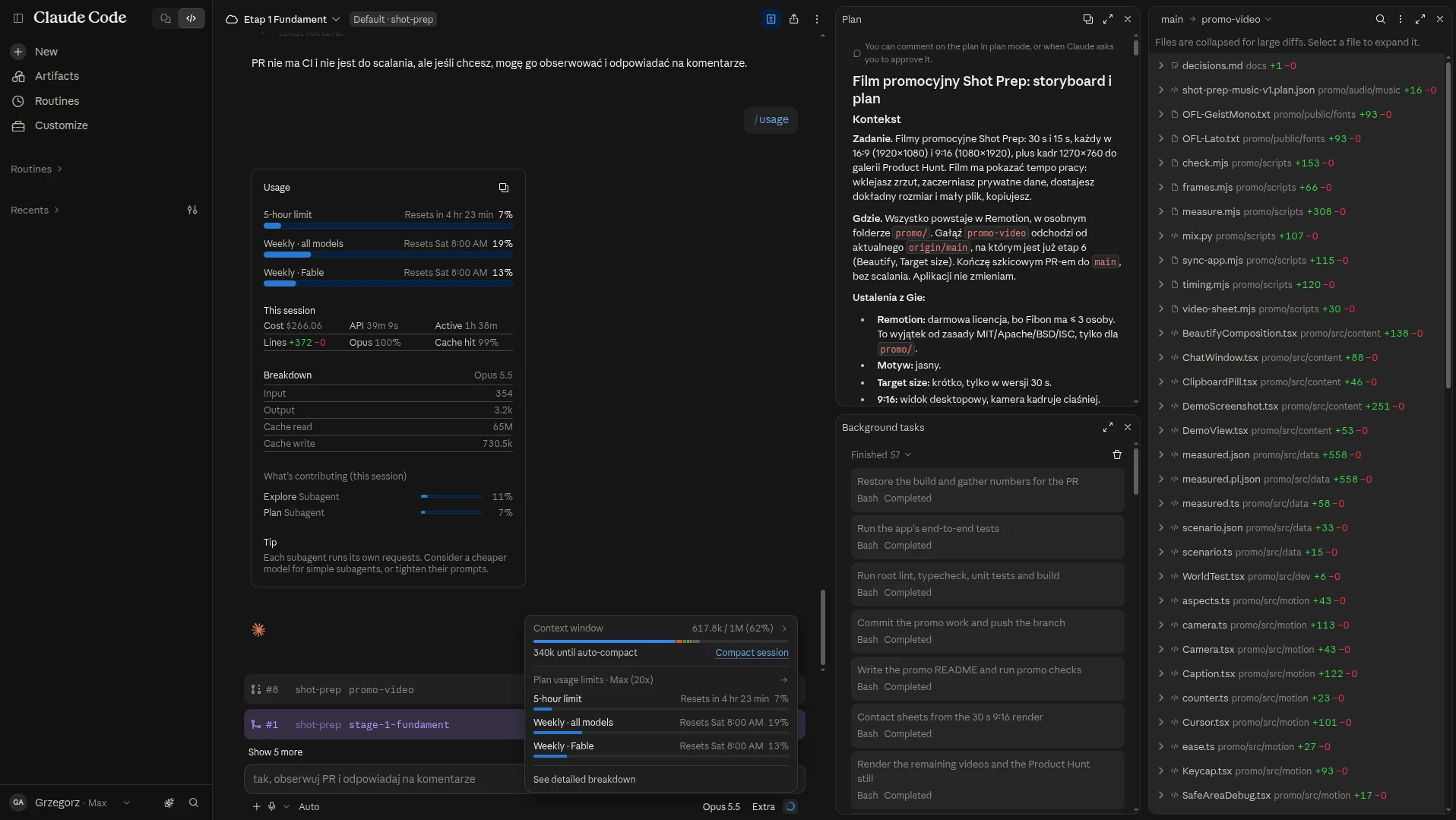Toggle the Auto permission mode
This screenshot has height=820, width=1456.
click(x=309, y=807)
